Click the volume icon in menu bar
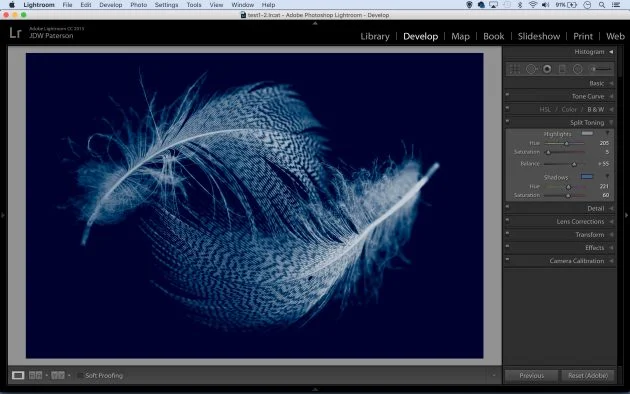 tap(545, 5)
